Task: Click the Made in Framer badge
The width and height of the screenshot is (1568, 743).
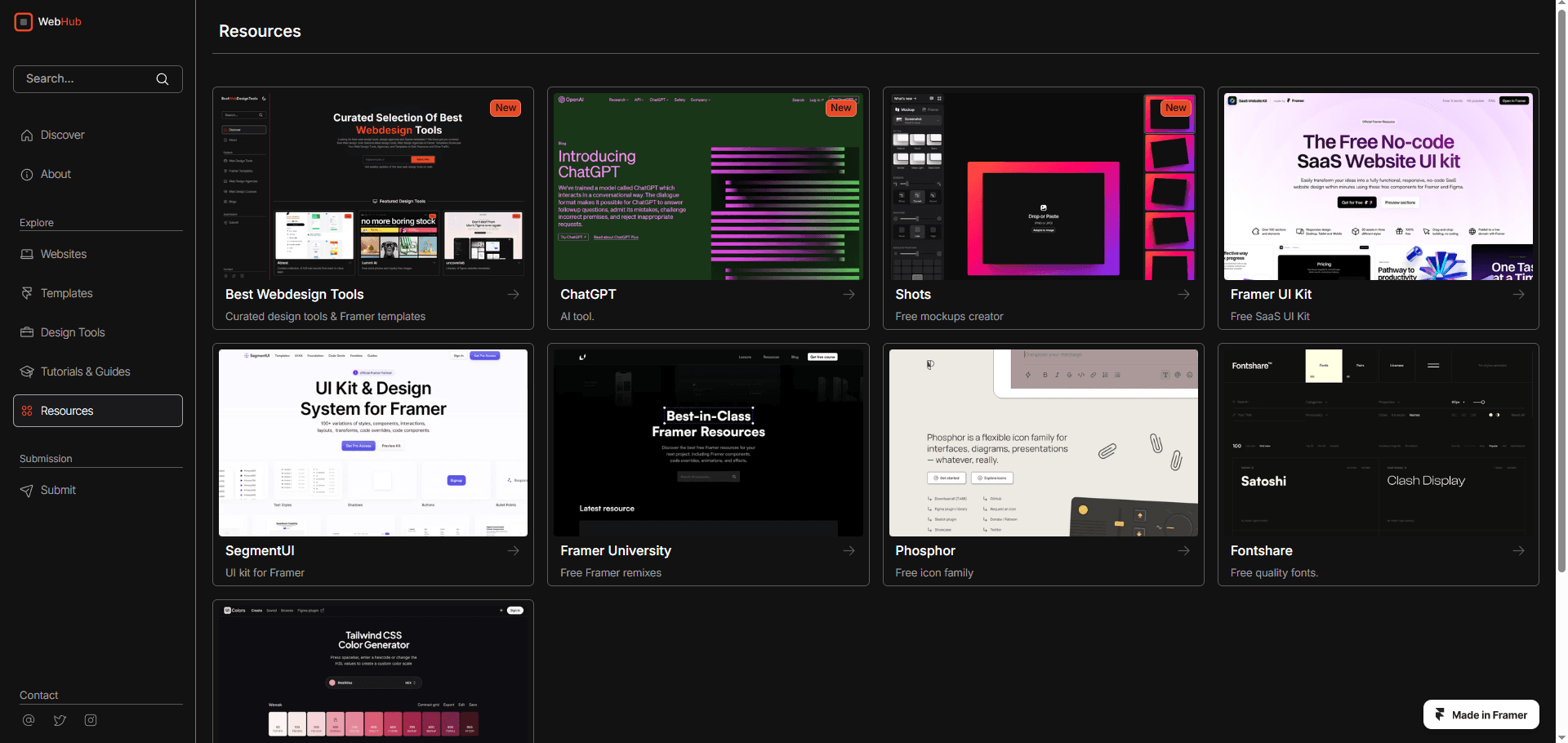Action: coord(1481,714)
